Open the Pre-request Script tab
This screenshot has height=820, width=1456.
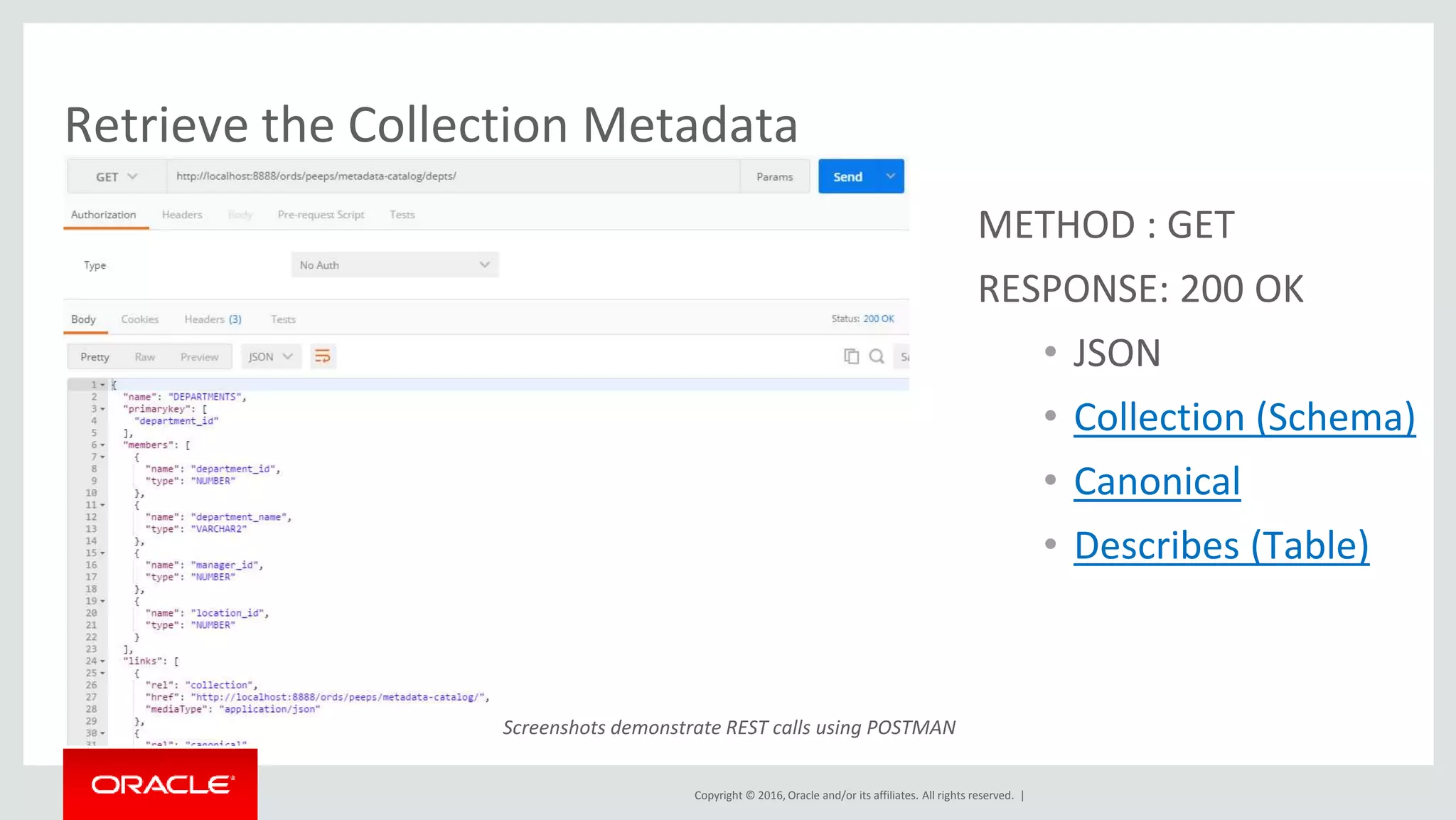pos(321,215)
